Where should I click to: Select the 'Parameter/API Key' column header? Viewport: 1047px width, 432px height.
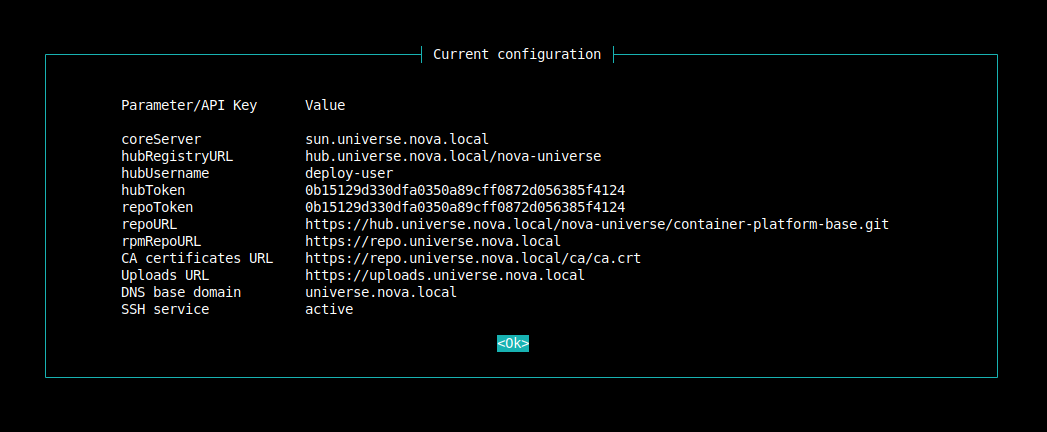(x=189, y=105)
